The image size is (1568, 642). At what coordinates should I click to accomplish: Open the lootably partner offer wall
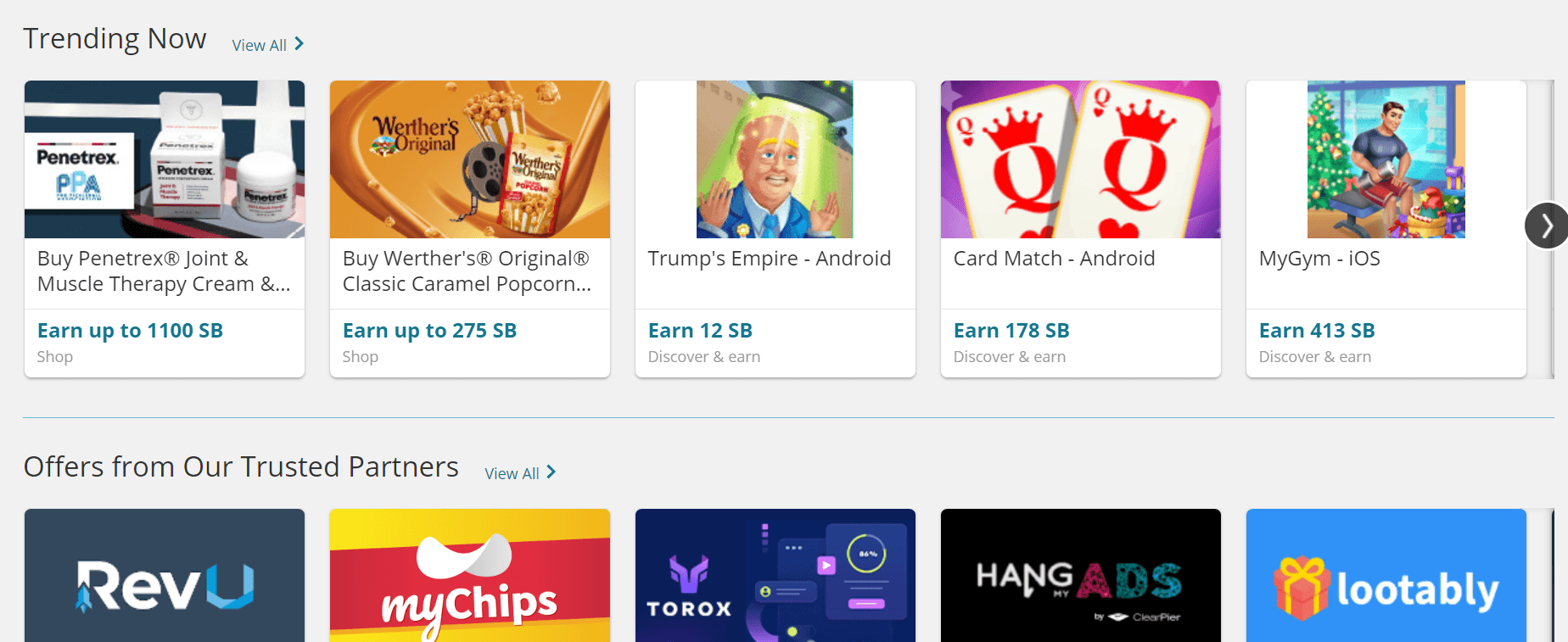click(x=1386, y=576)
